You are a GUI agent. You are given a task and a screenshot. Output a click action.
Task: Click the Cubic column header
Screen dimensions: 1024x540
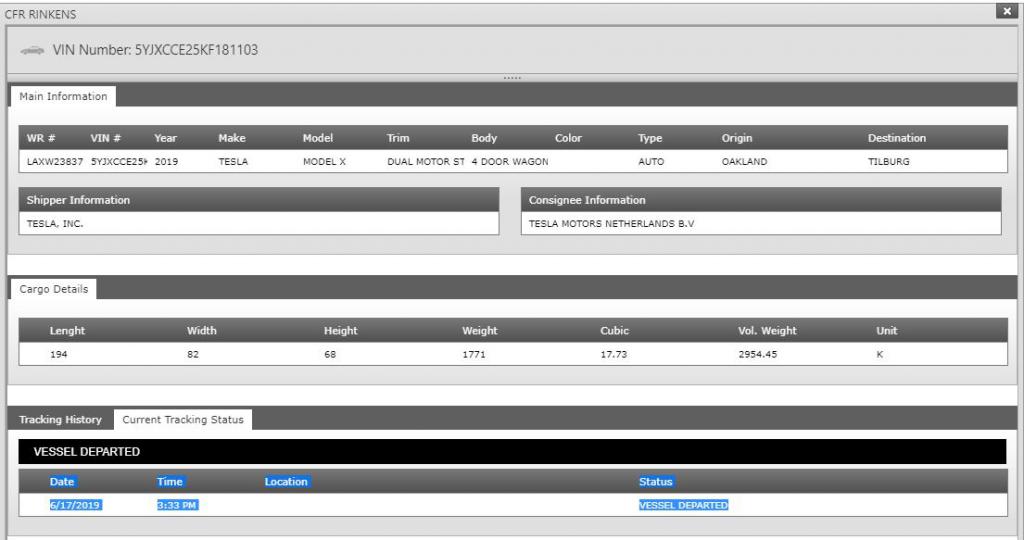pos(615,330)
